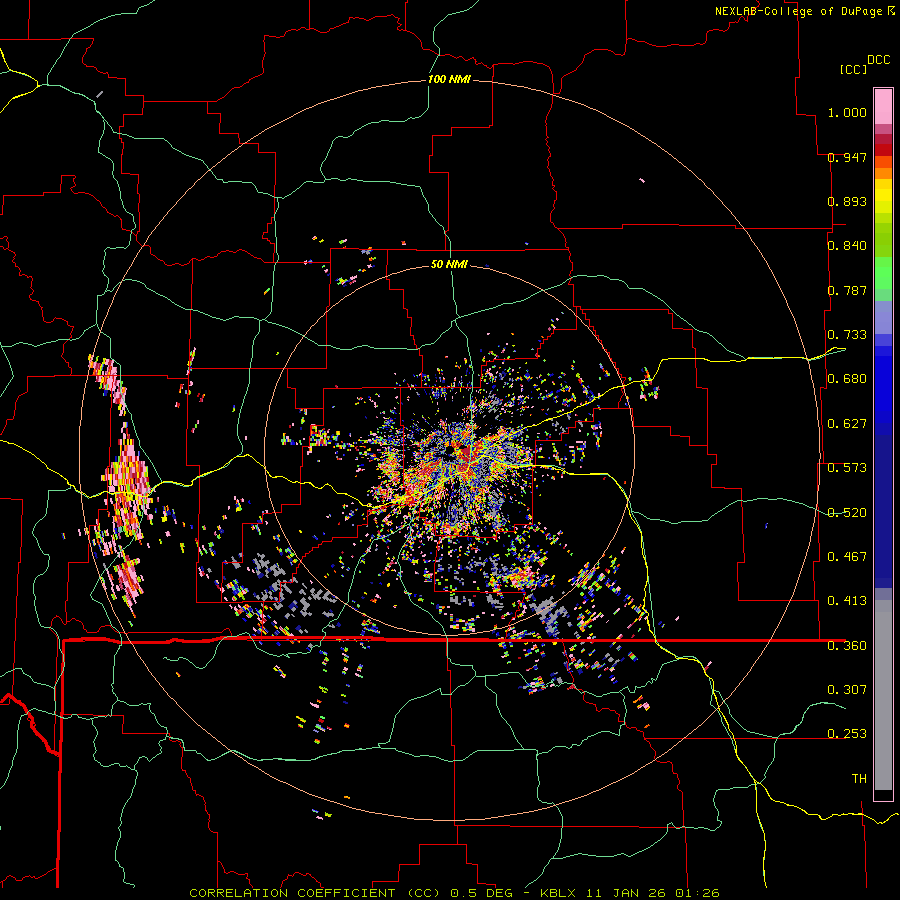Click the 0.947 color scale value
The height and width of the screenshot is (900, 900).
tap(847, 157)
